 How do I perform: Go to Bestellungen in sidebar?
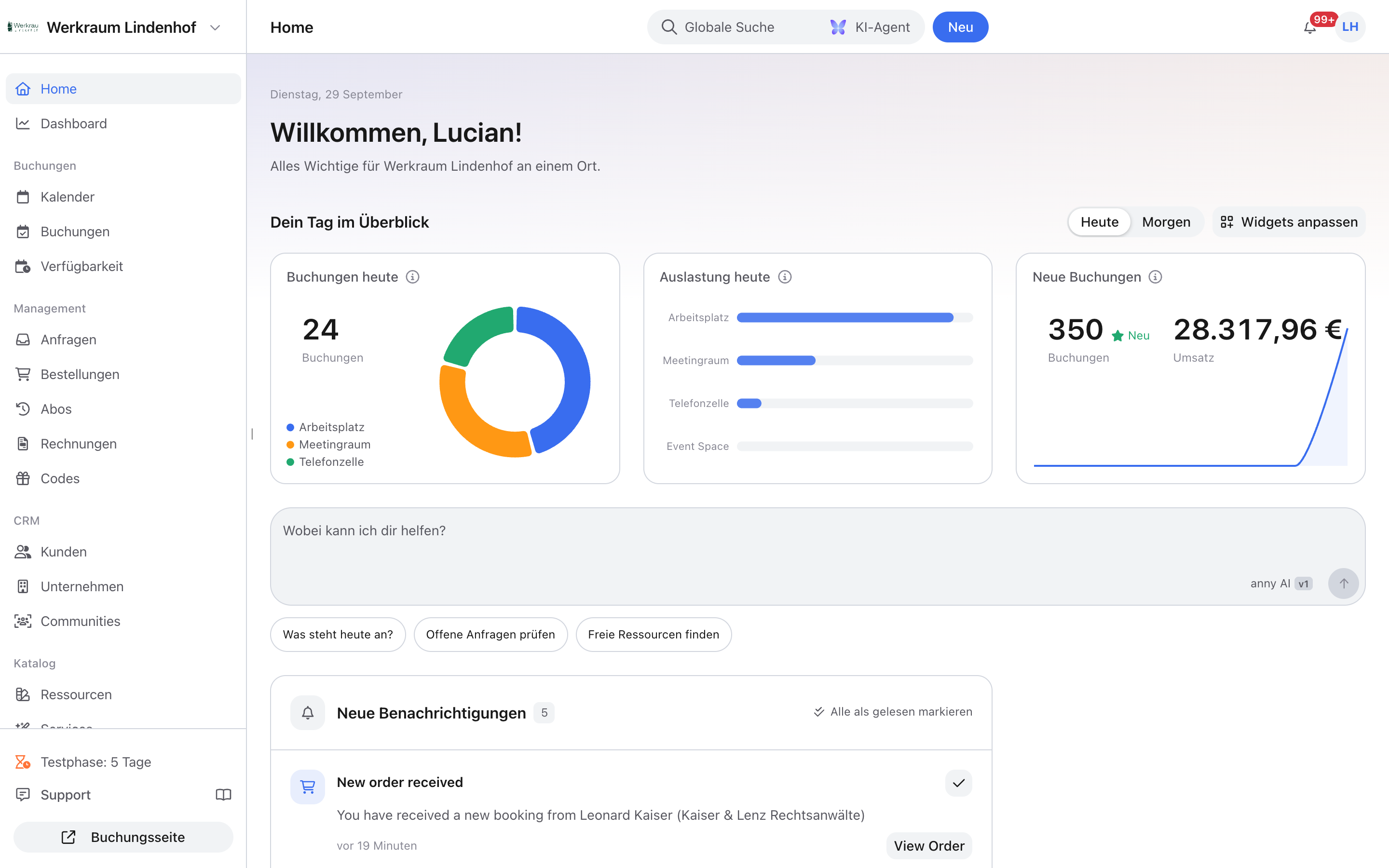tap(123, 374)
